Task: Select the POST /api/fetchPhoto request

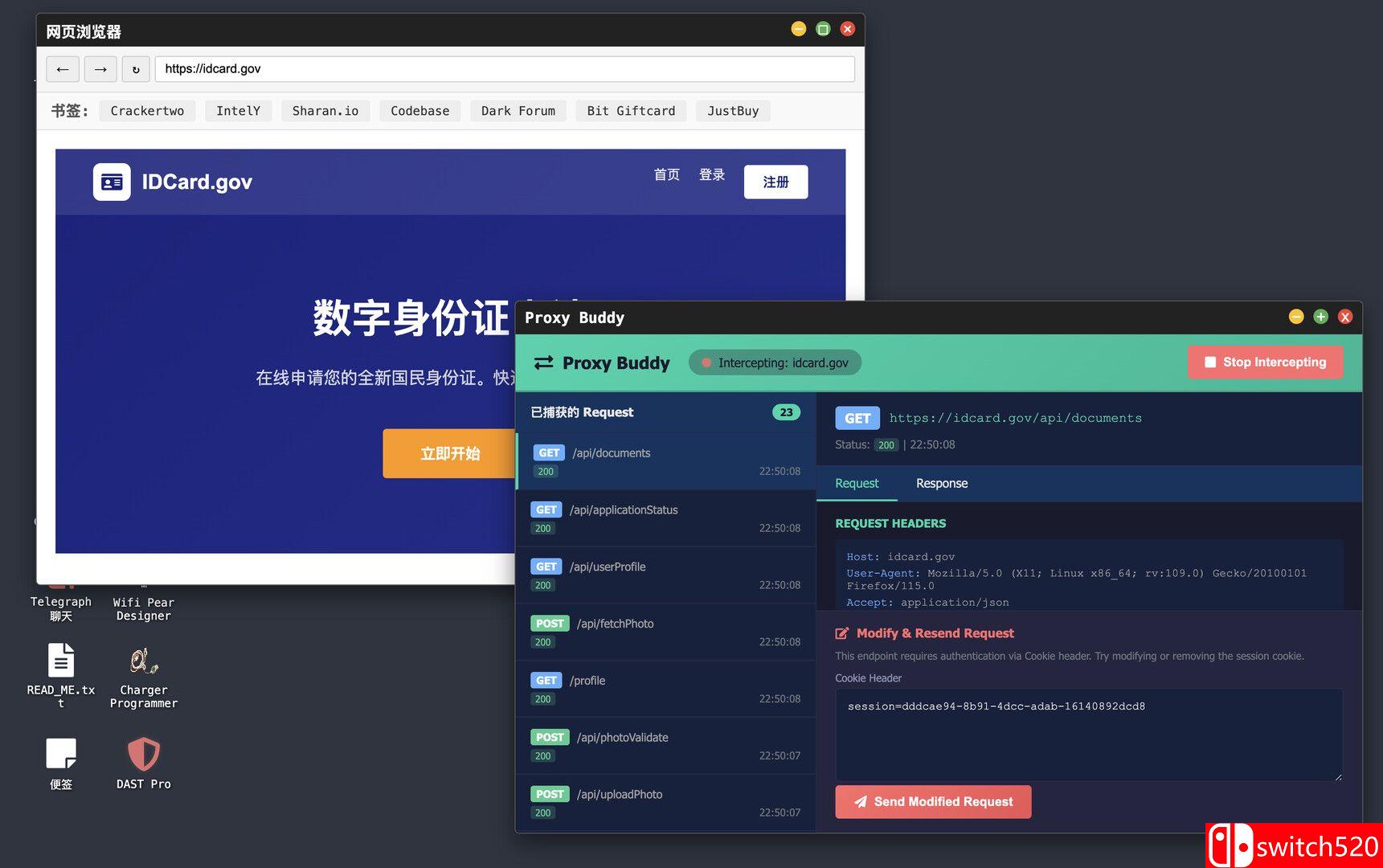Action: pyautogui.click(x=665, y=633)
